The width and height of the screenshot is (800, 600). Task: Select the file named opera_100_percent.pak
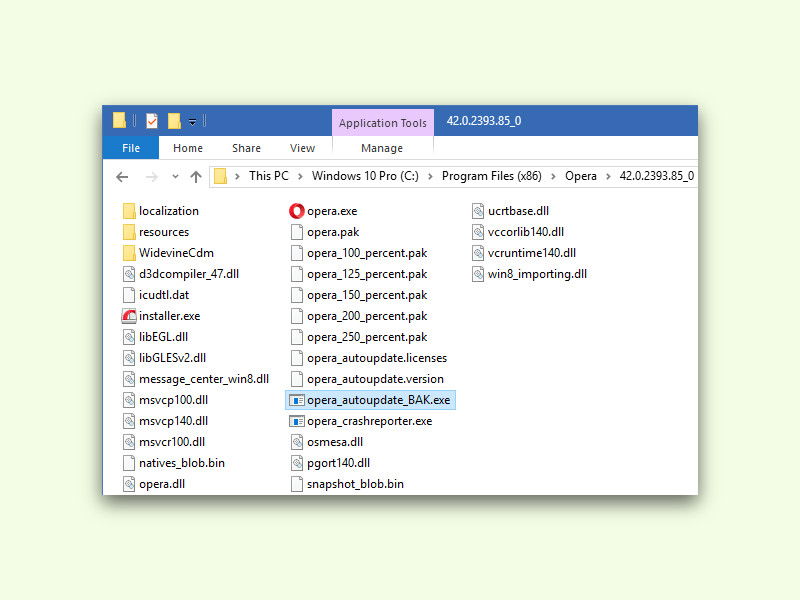coord(359,253)
